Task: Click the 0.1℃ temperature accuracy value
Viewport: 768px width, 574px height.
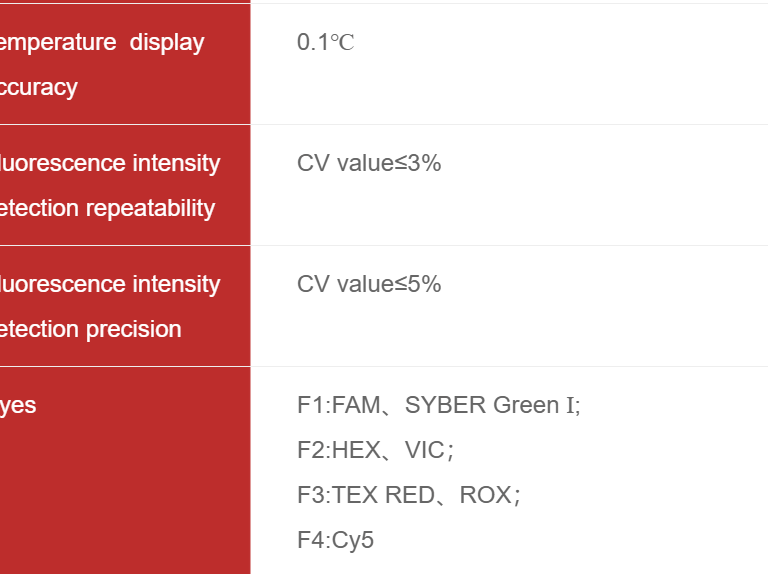Action: pos(325,42)
